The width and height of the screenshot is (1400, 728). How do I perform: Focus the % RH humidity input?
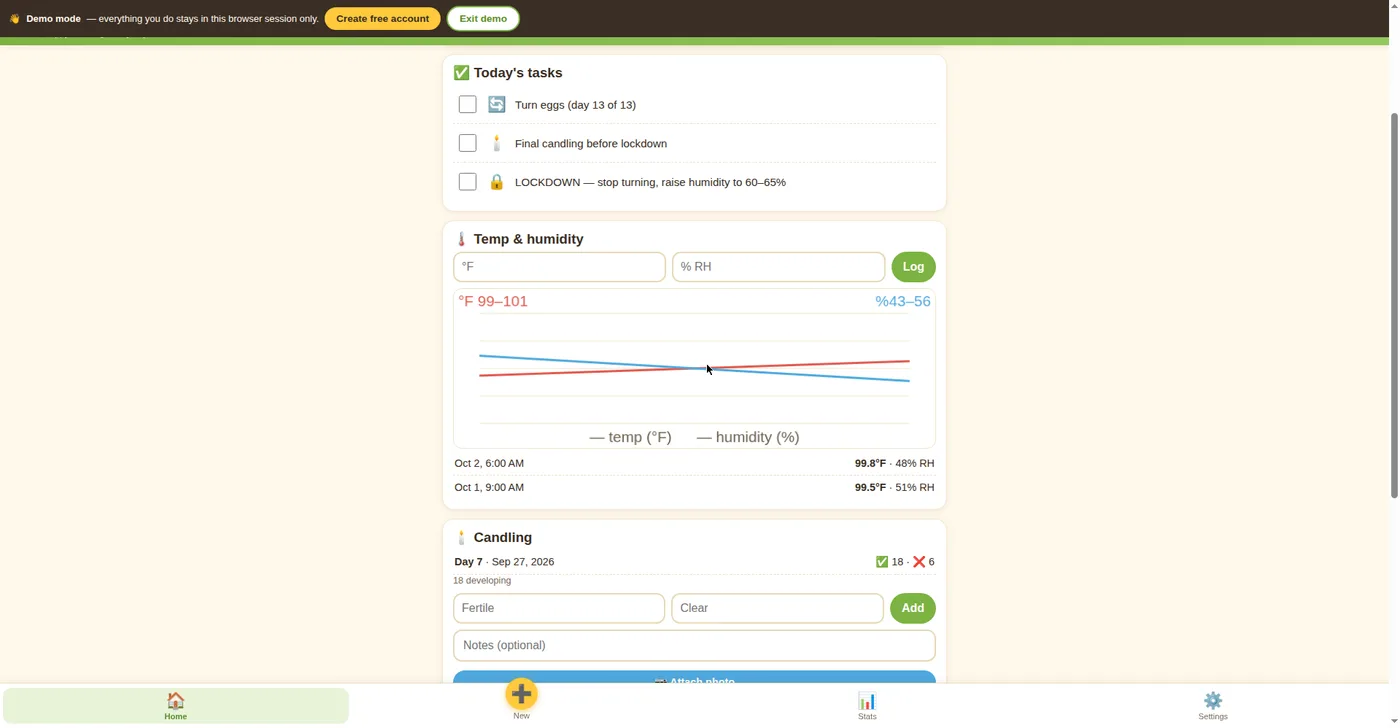tap(778, 267)
